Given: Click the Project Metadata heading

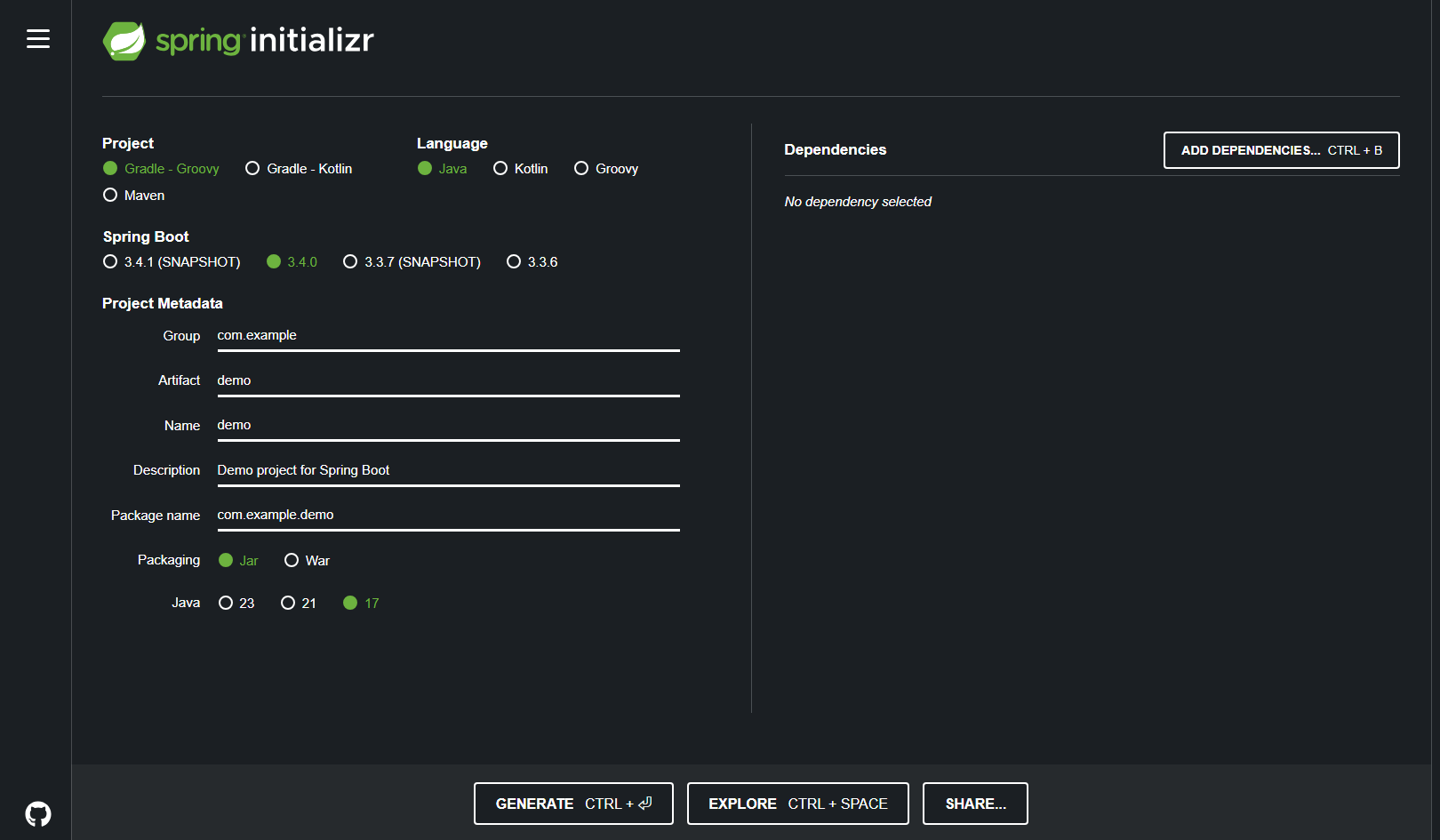Looking at the screenshot, I should [163, 303].
